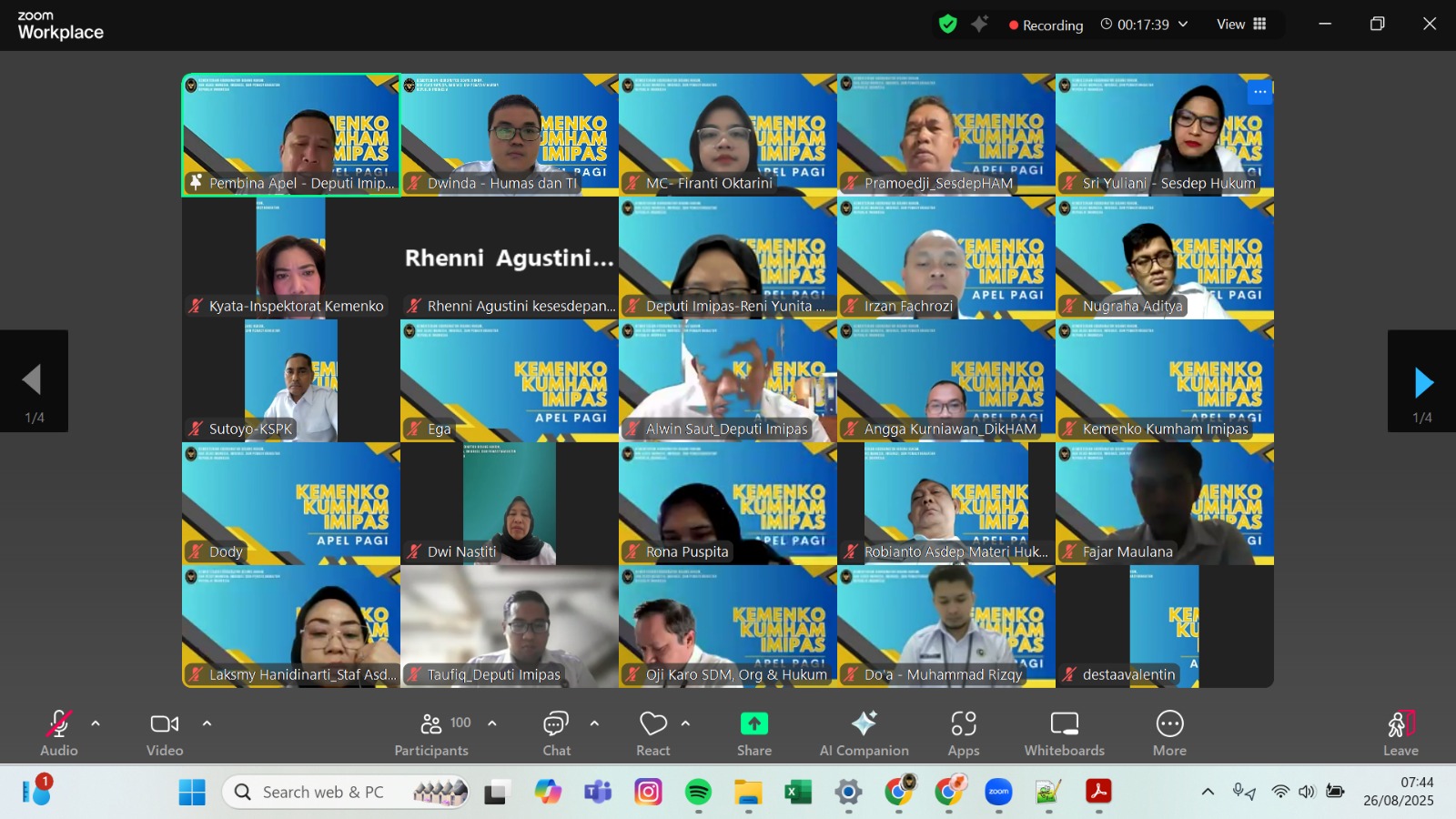
Task: Launch AI Companion from the toolbar
Action: pos(864,733)
